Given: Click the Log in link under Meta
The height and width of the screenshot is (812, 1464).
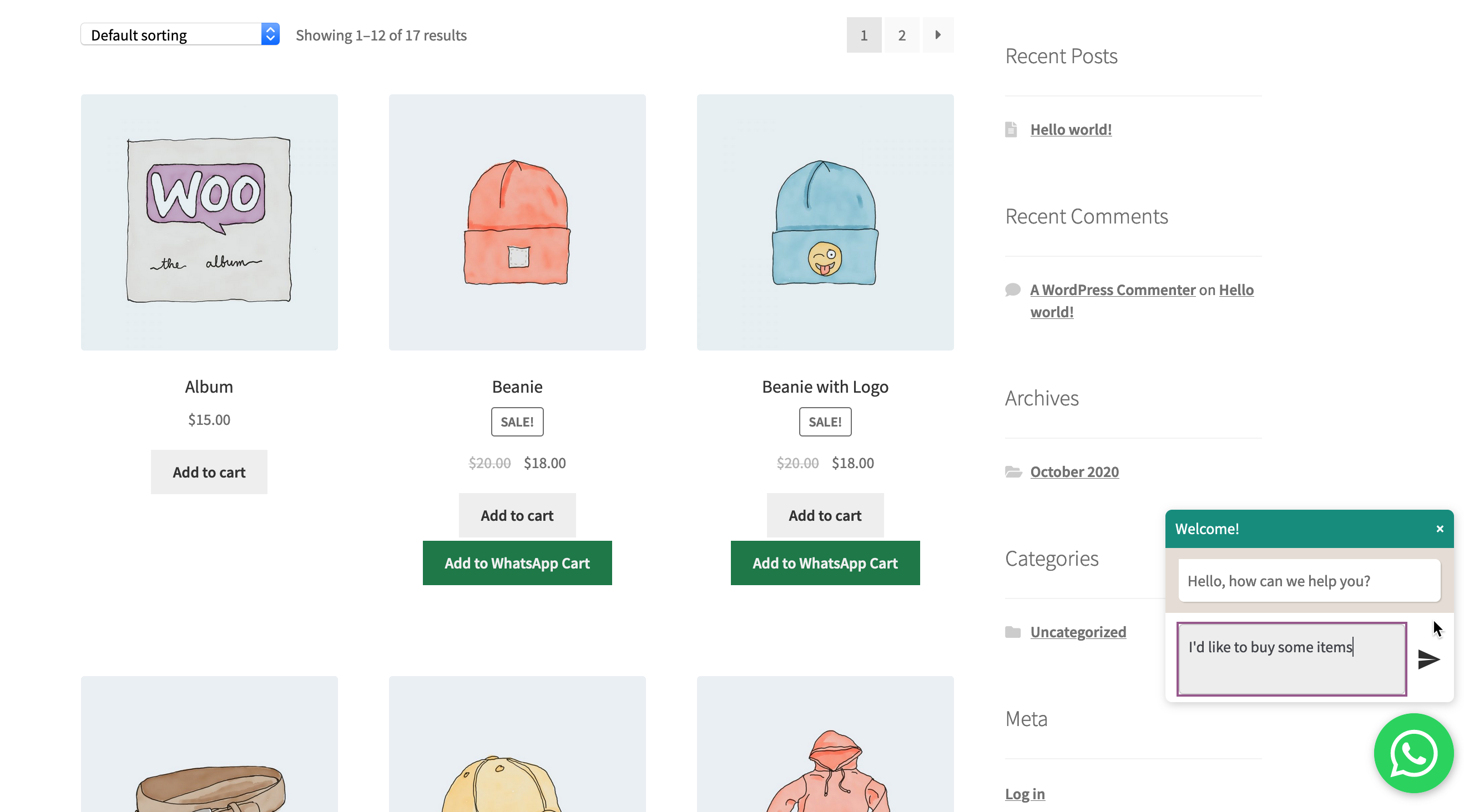Looking at the screenshot, I should (1024, 794).
